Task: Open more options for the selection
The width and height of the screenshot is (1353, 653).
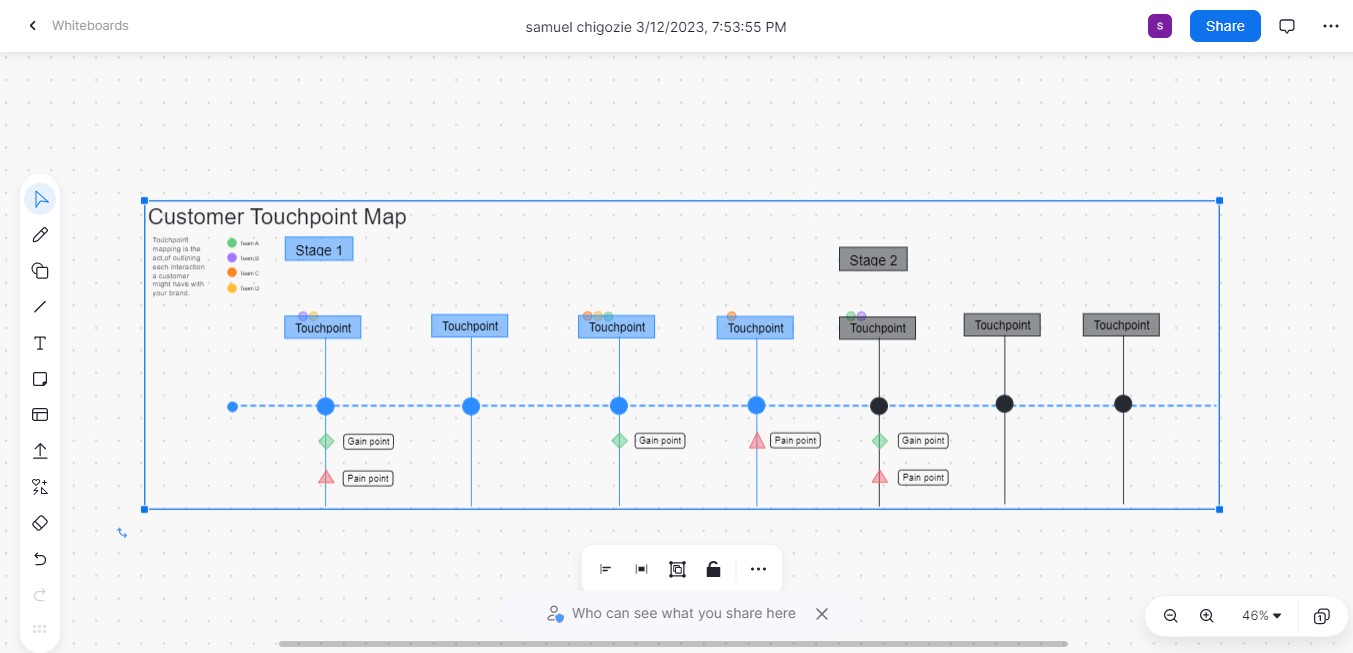Action: click(758, 569)
